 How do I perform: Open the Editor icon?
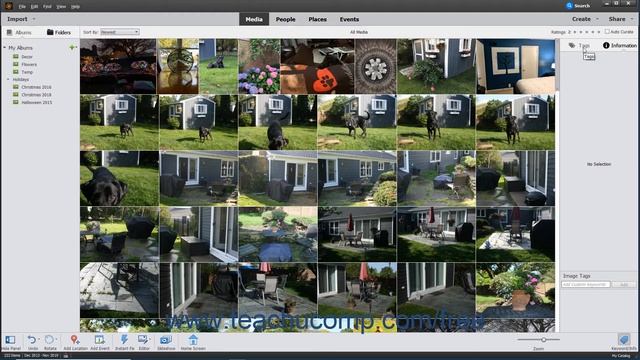(143, 340)
